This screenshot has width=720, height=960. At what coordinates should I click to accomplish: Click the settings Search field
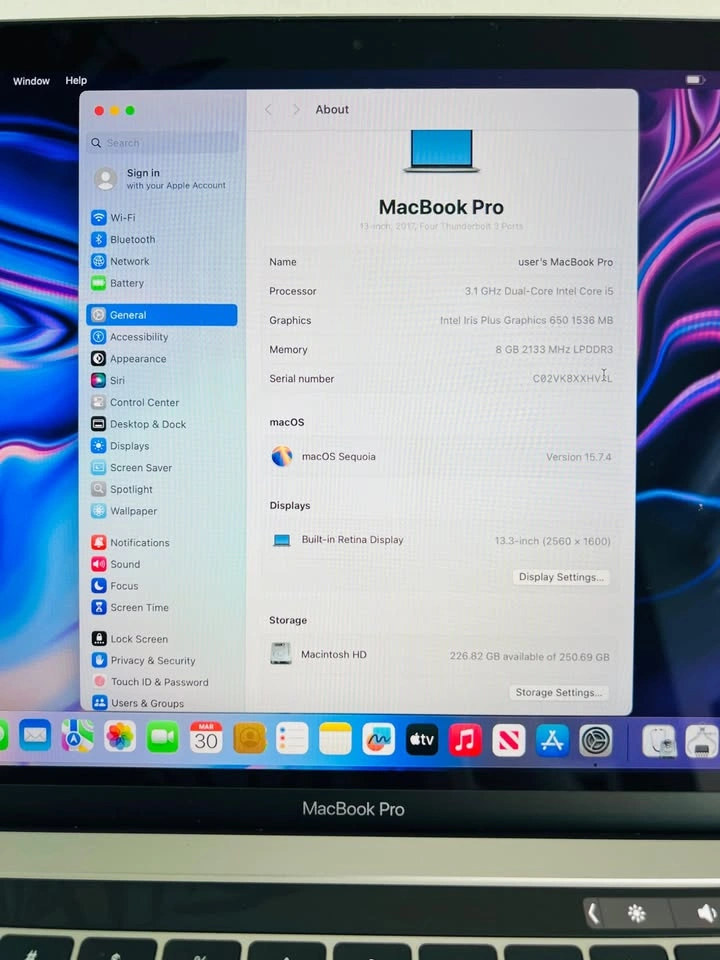[163, 143]
